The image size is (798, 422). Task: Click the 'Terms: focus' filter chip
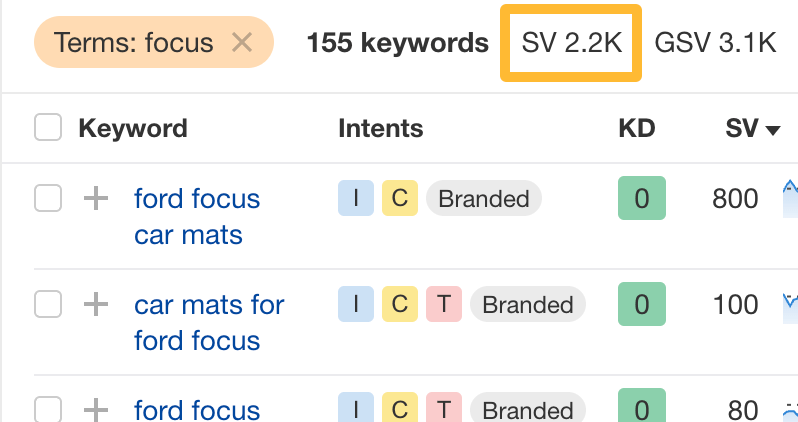click(133, 42)
